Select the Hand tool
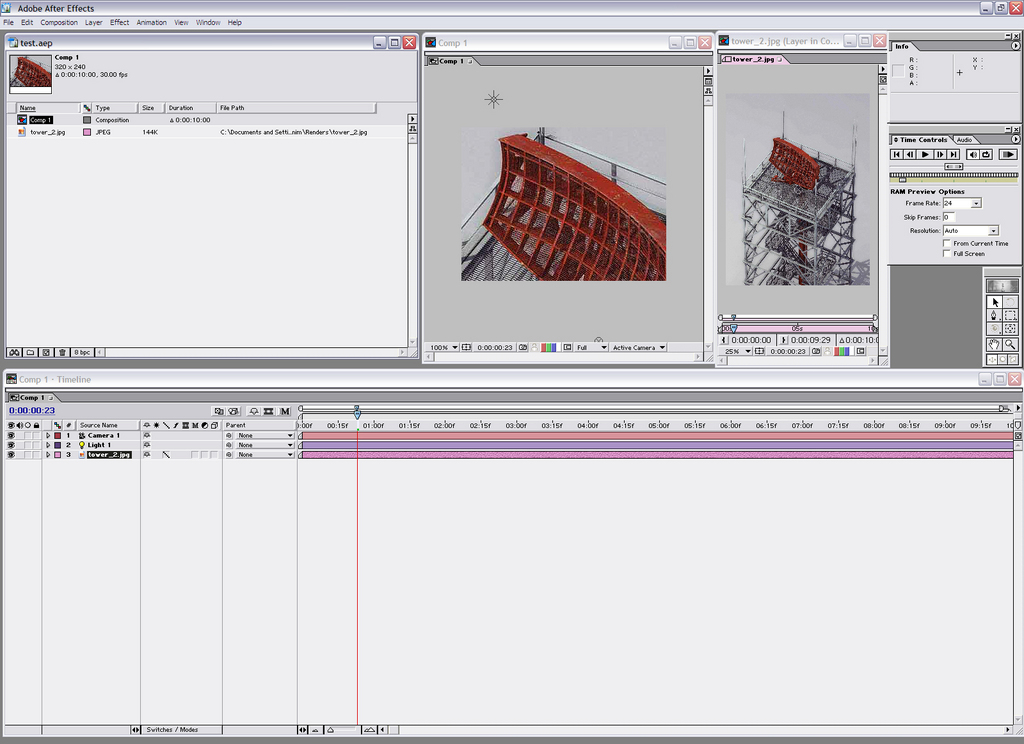 (995, 344)
